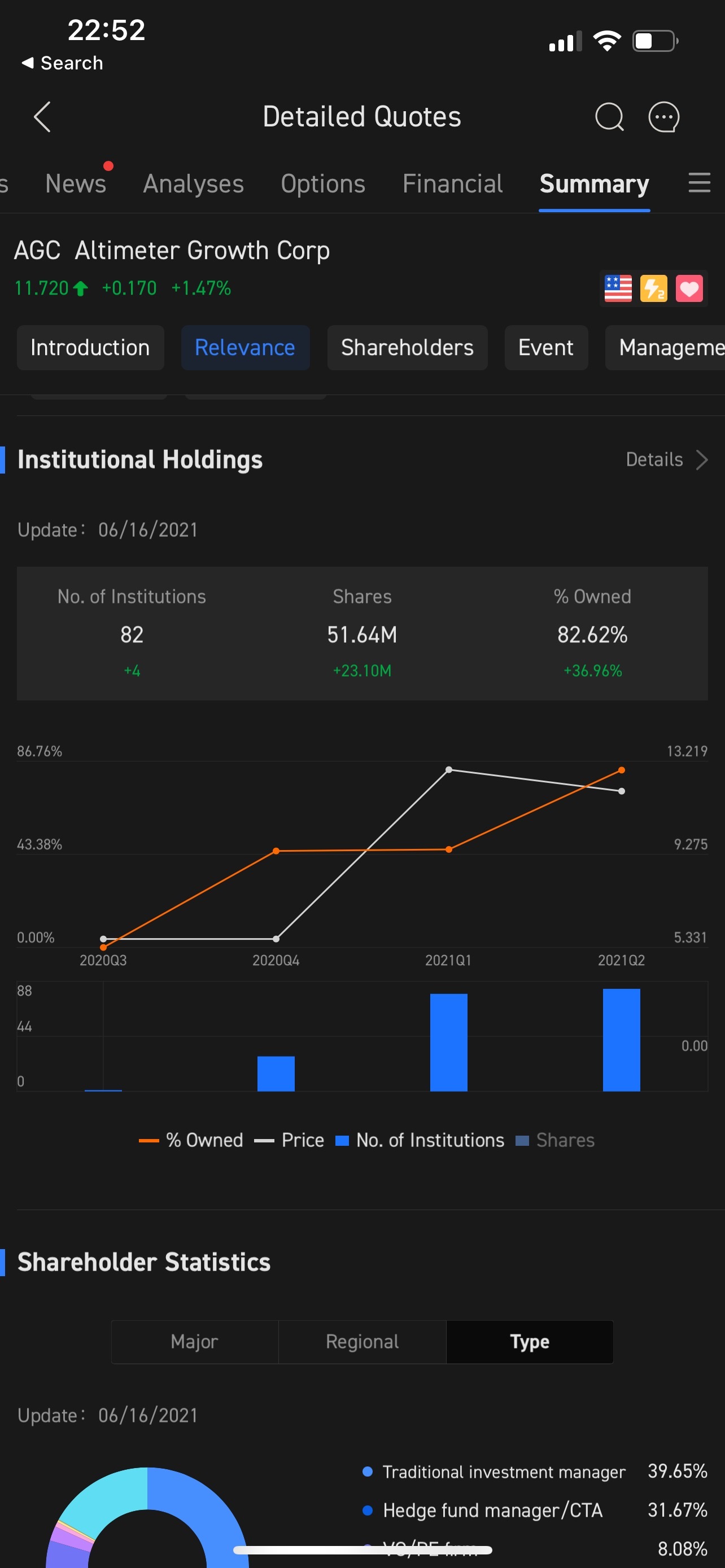The width and height of the screenshot is (725, 1568).
Task: Toggle No. of Institutions legend series
Action: (x=420, y=1140)
